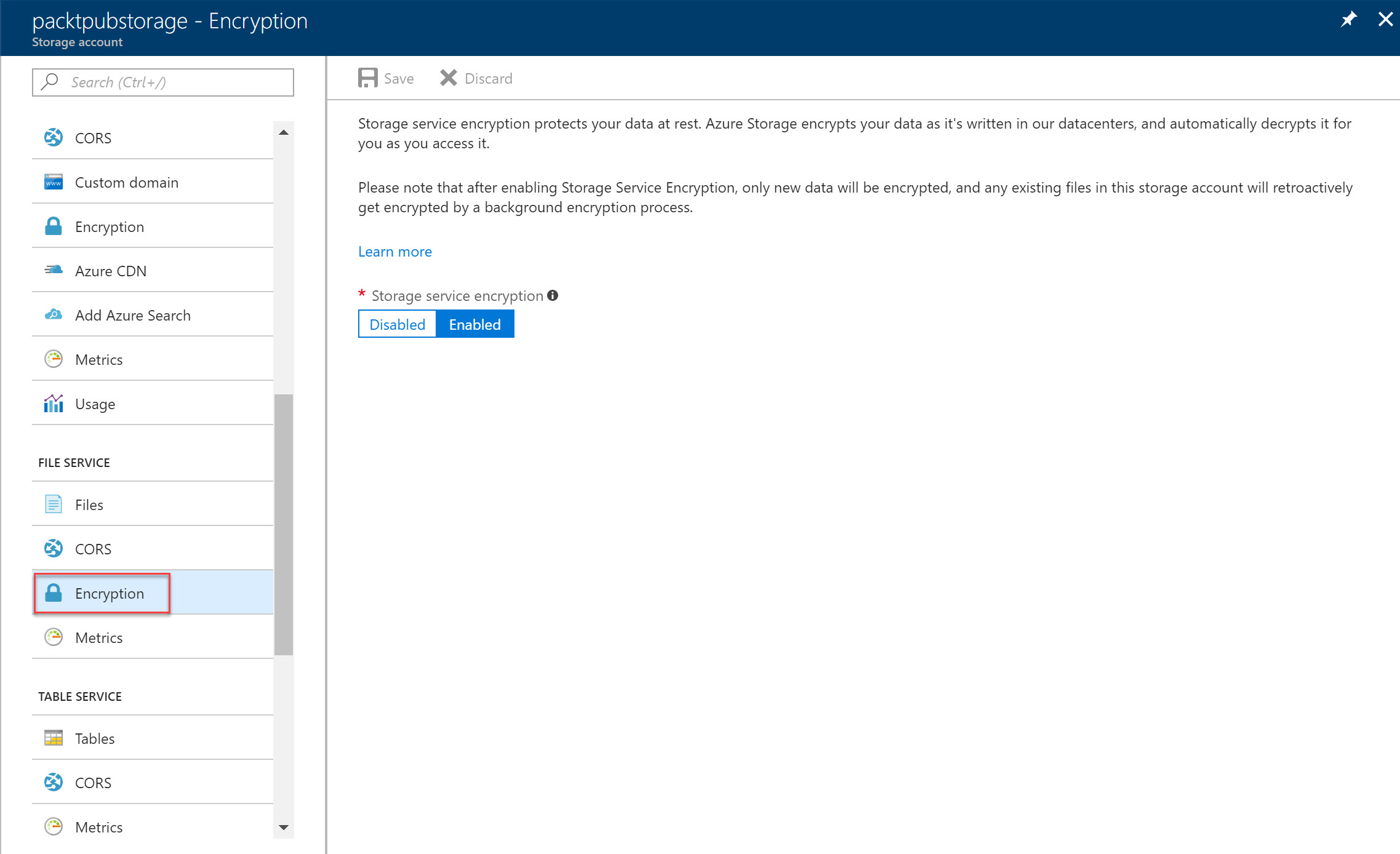Click the blob service CORS globe icon
This screenshot has width=1400, height=854.
(x=54, y=137)
